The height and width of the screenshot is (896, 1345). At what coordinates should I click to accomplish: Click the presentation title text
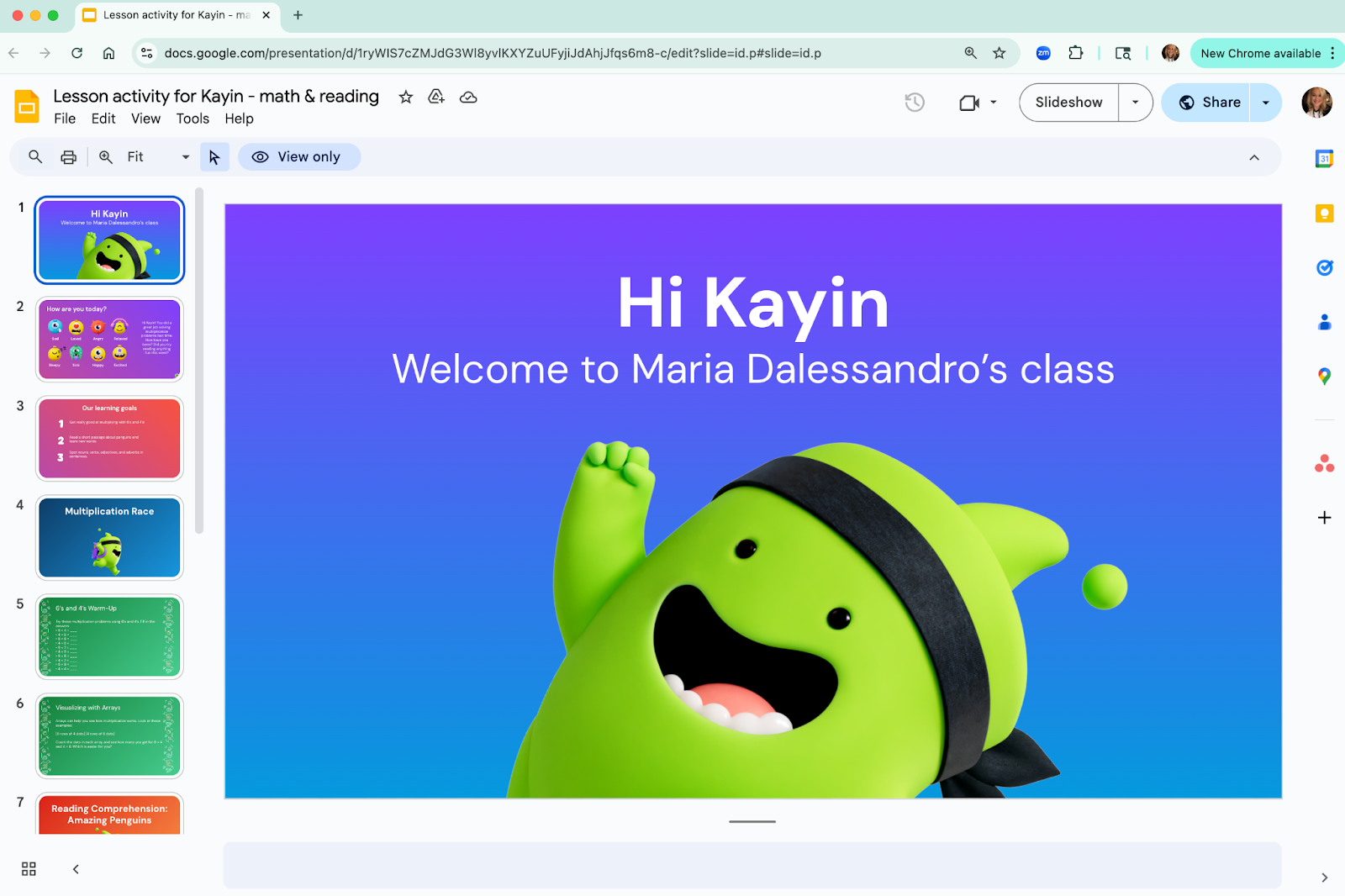(x=216, y=97)
